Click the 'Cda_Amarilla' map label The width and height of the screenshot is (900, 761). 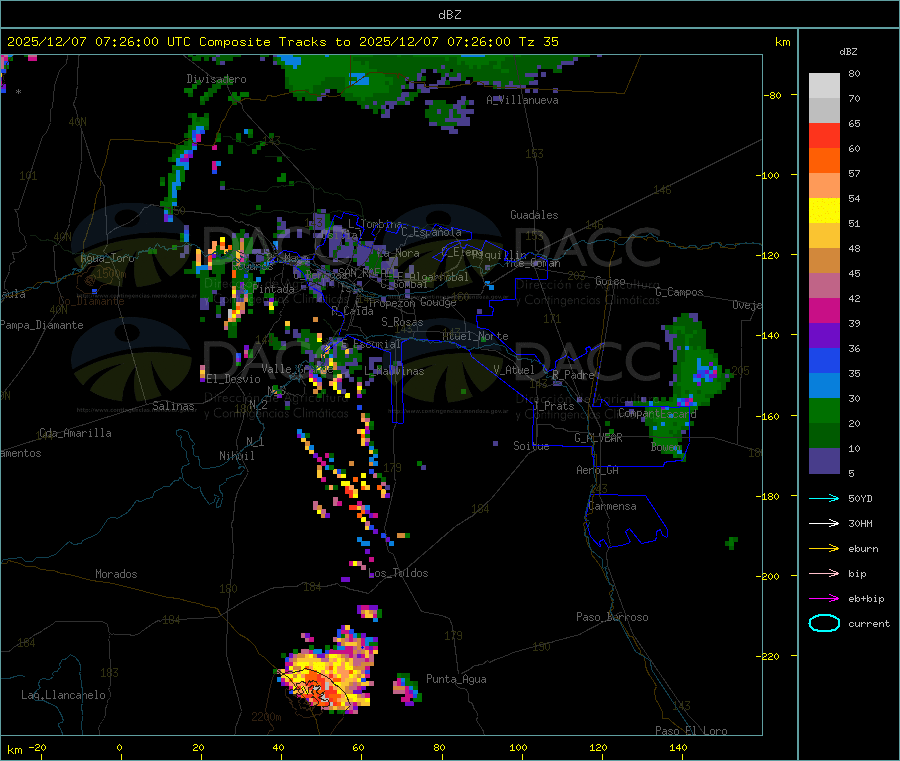[x=75, y=433]
